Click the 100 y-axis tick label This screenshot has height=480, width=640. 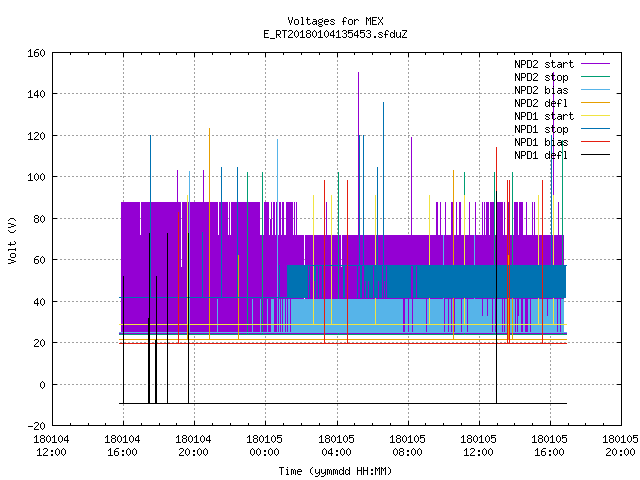tap(36, 178)
